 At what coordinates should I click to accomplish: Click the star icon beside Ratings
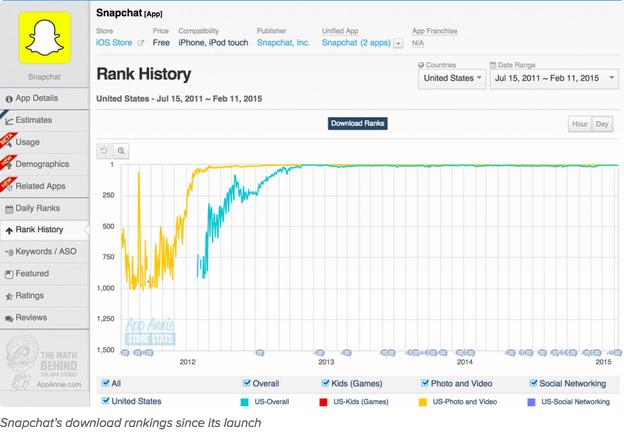[x=9, y=296]
